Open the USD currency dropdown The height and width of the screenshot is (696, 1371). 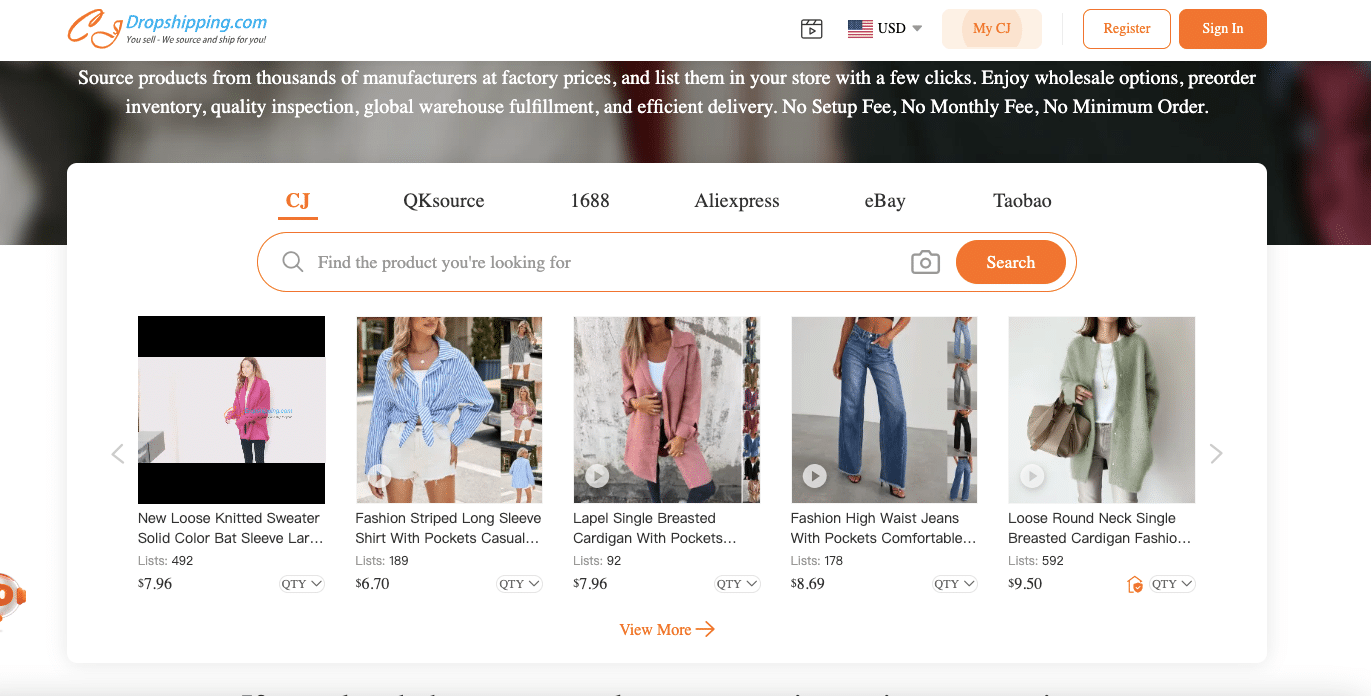click(893, 28)
